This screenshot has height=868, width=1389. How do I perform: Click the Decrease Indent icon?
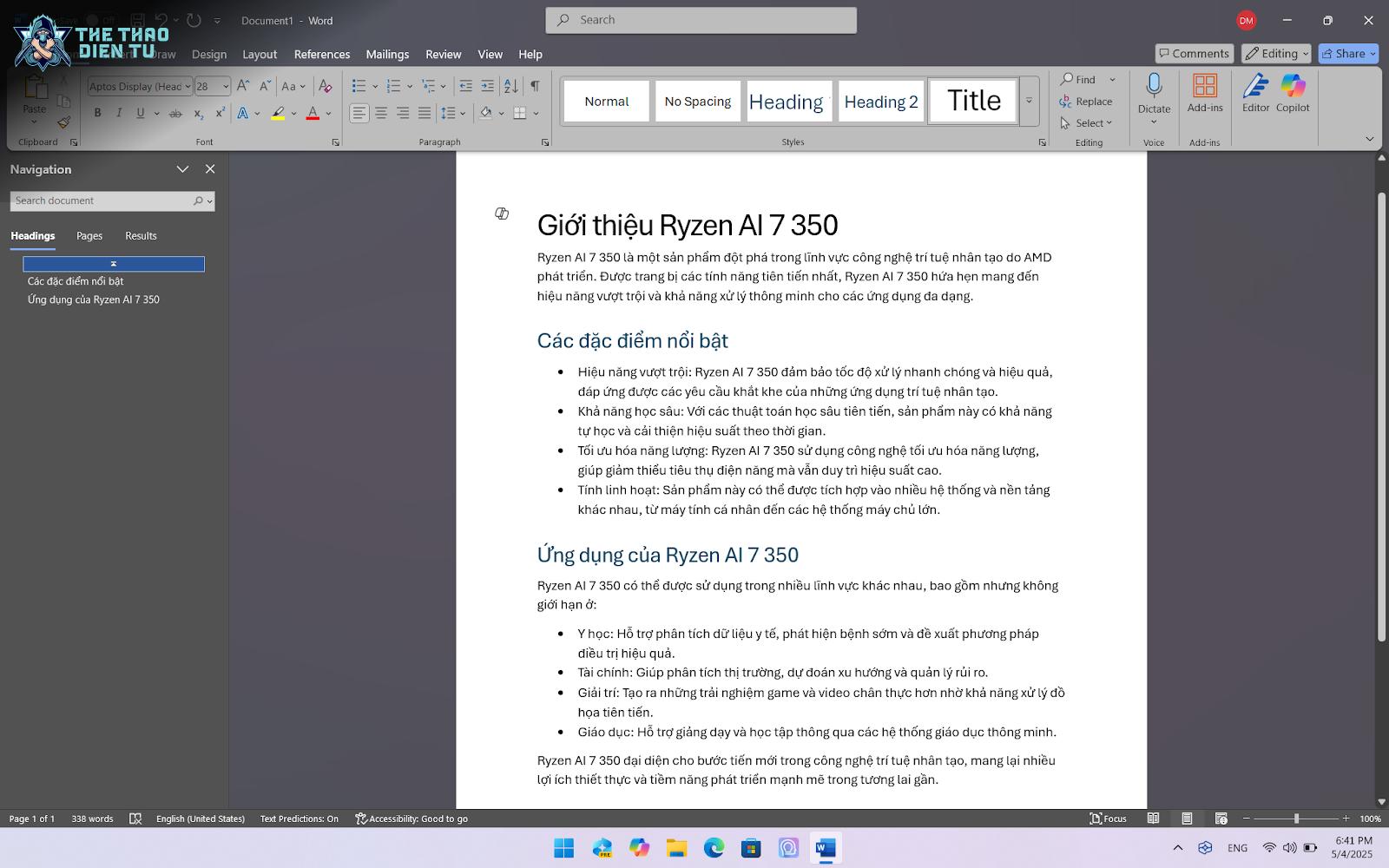pos(465,86)
